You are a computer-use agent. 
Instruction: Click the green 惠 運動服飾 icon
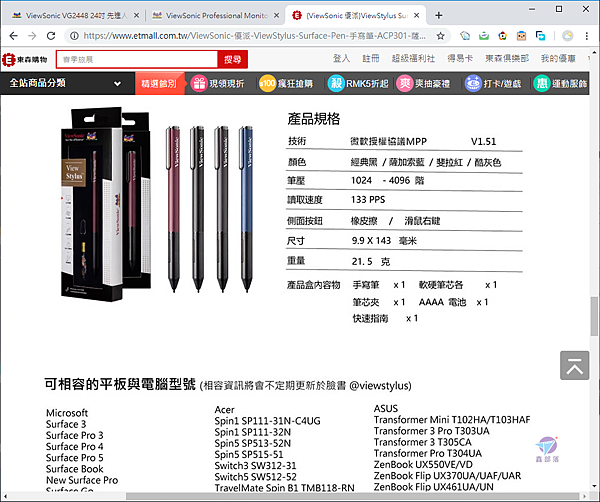(x=542, y=83)
